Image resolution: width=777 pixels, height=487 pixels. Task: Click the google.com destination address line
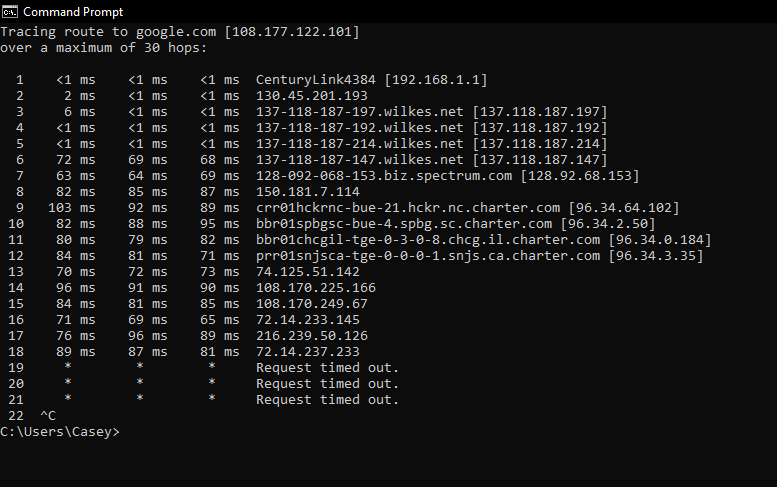click(180, 32)
